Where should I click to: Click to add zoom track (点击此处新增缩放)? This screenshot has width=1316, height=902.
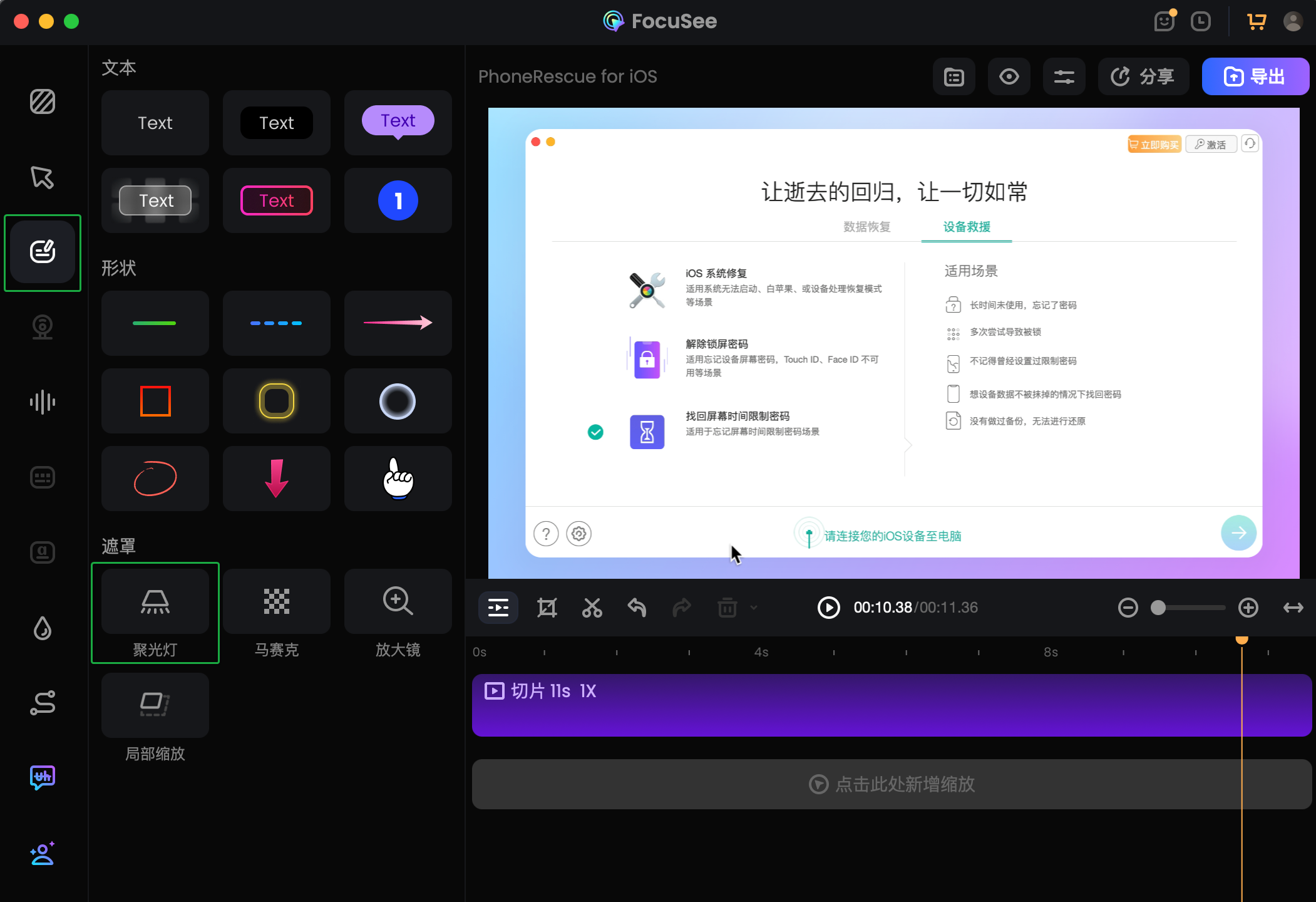(892, 784)
